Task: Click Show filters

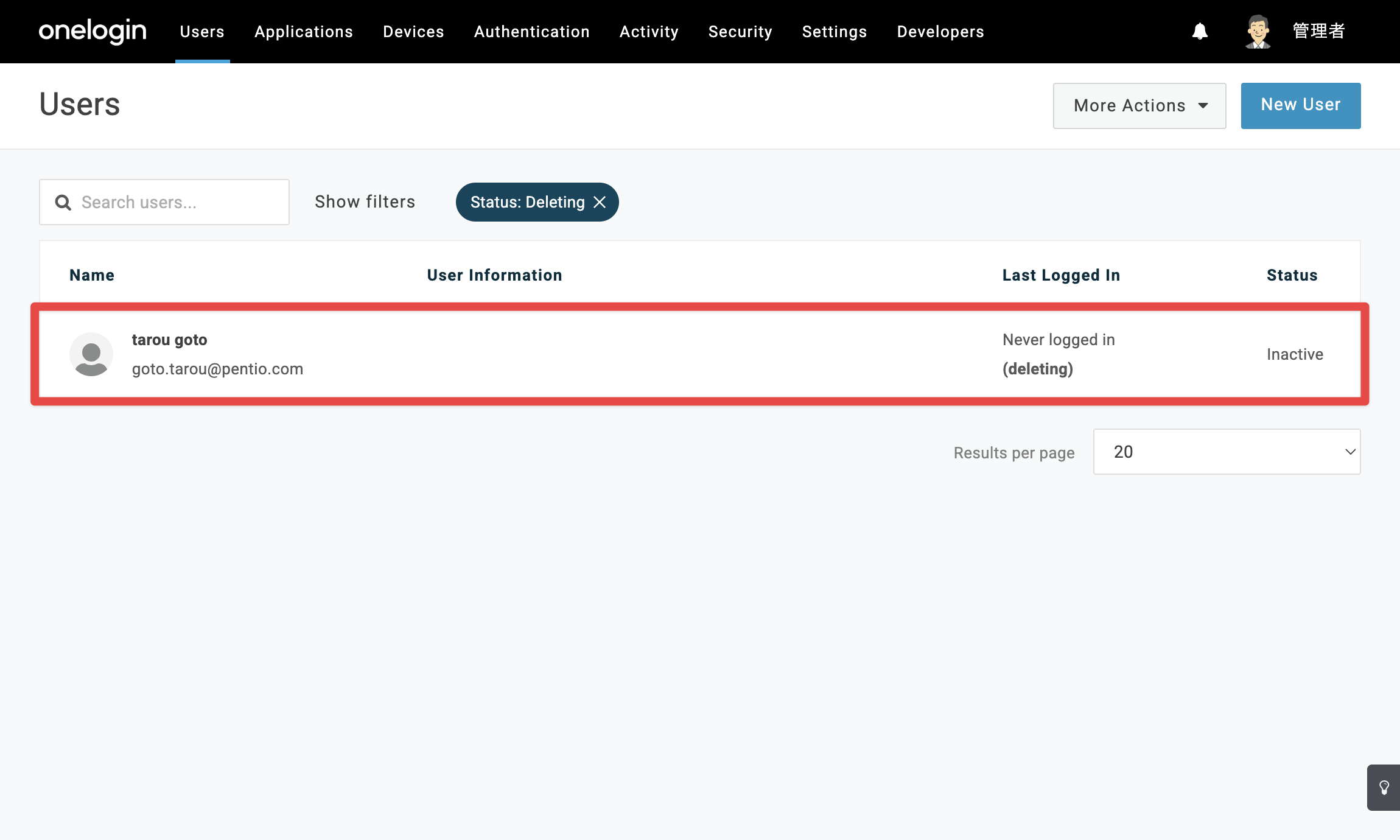Action: coord(365,202)
